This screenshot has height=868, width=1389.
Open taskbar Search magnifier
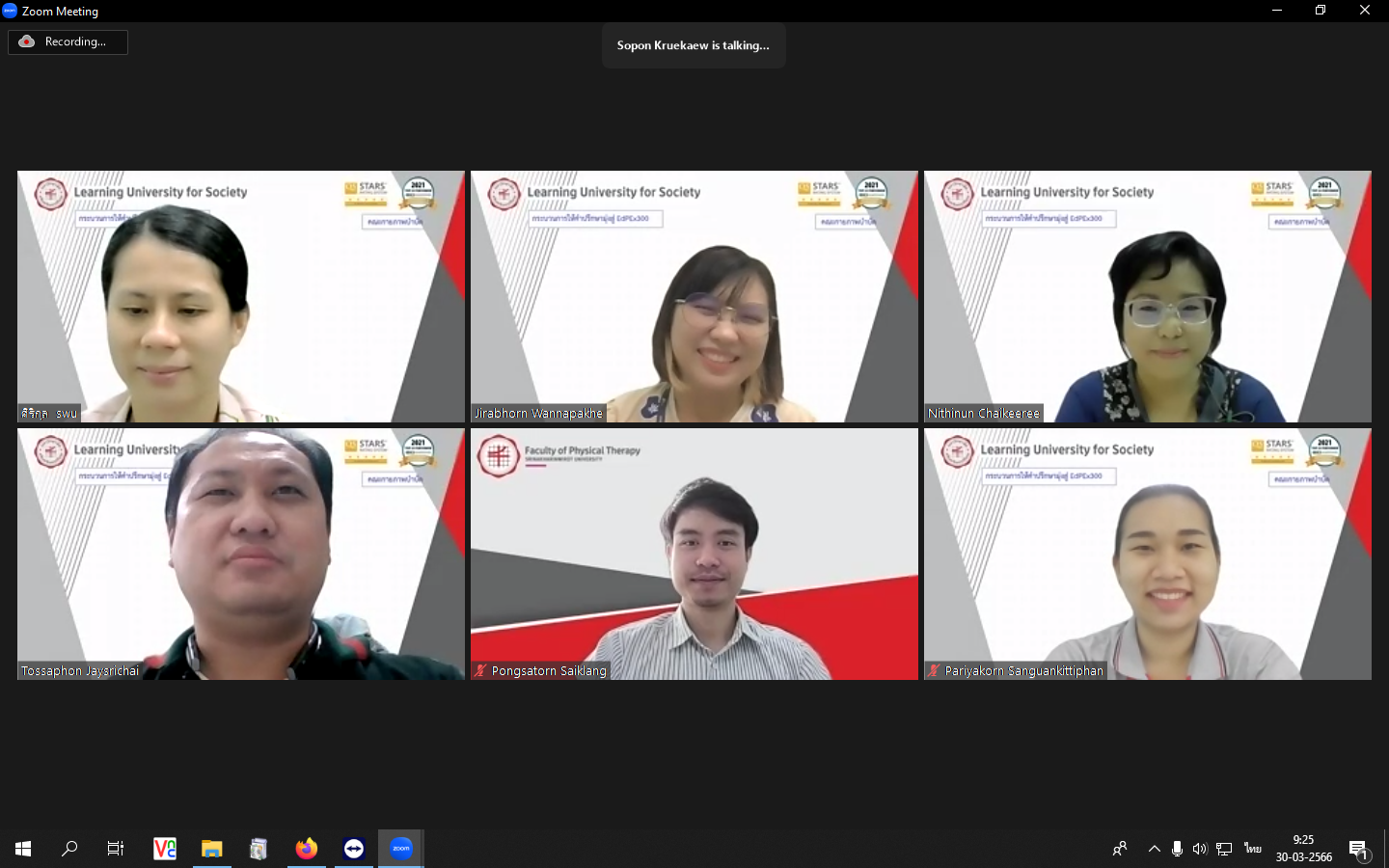pos(69,849)
